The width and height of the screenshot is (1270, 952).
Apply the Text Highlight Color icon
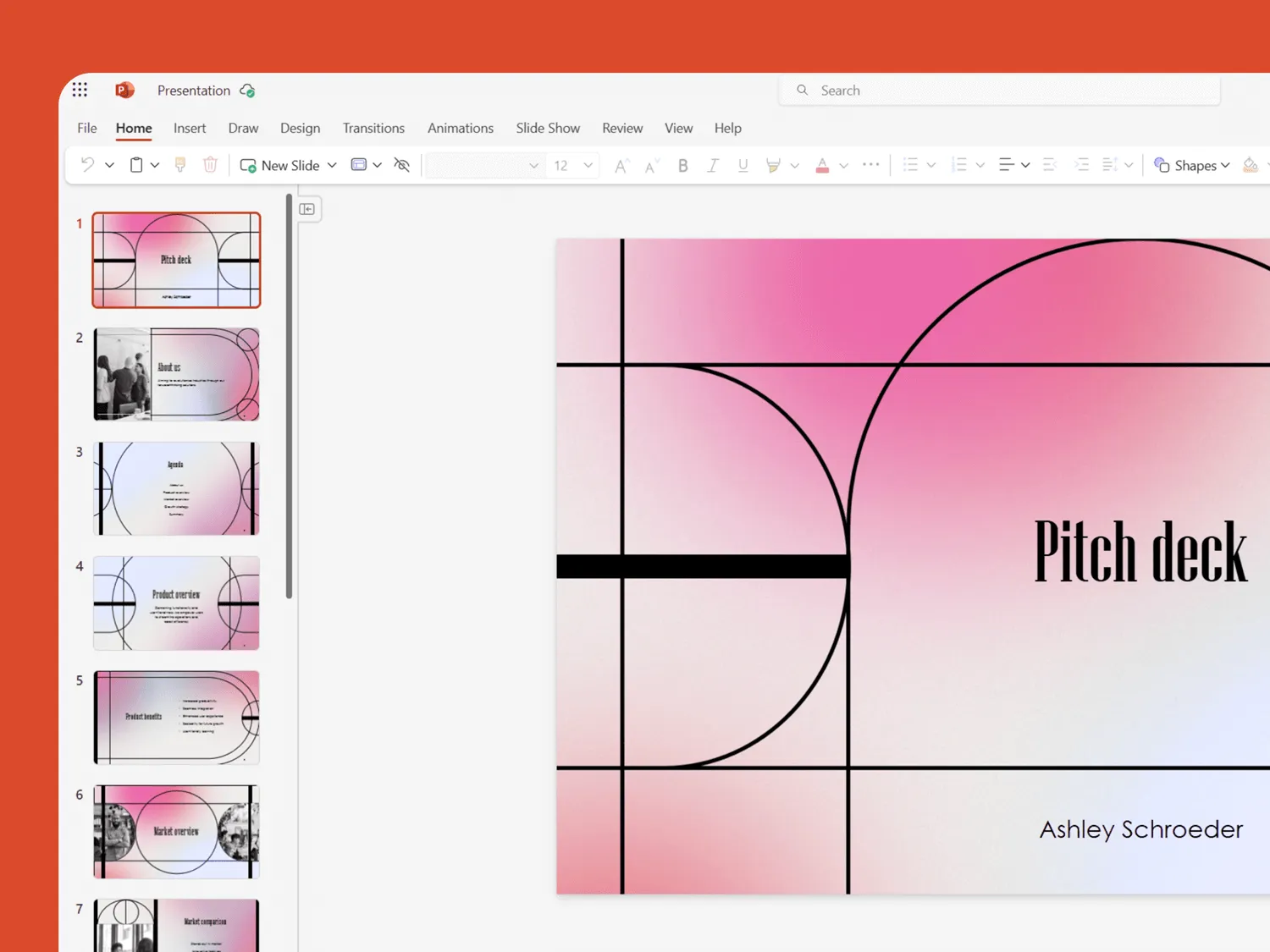tap(775, 164)
